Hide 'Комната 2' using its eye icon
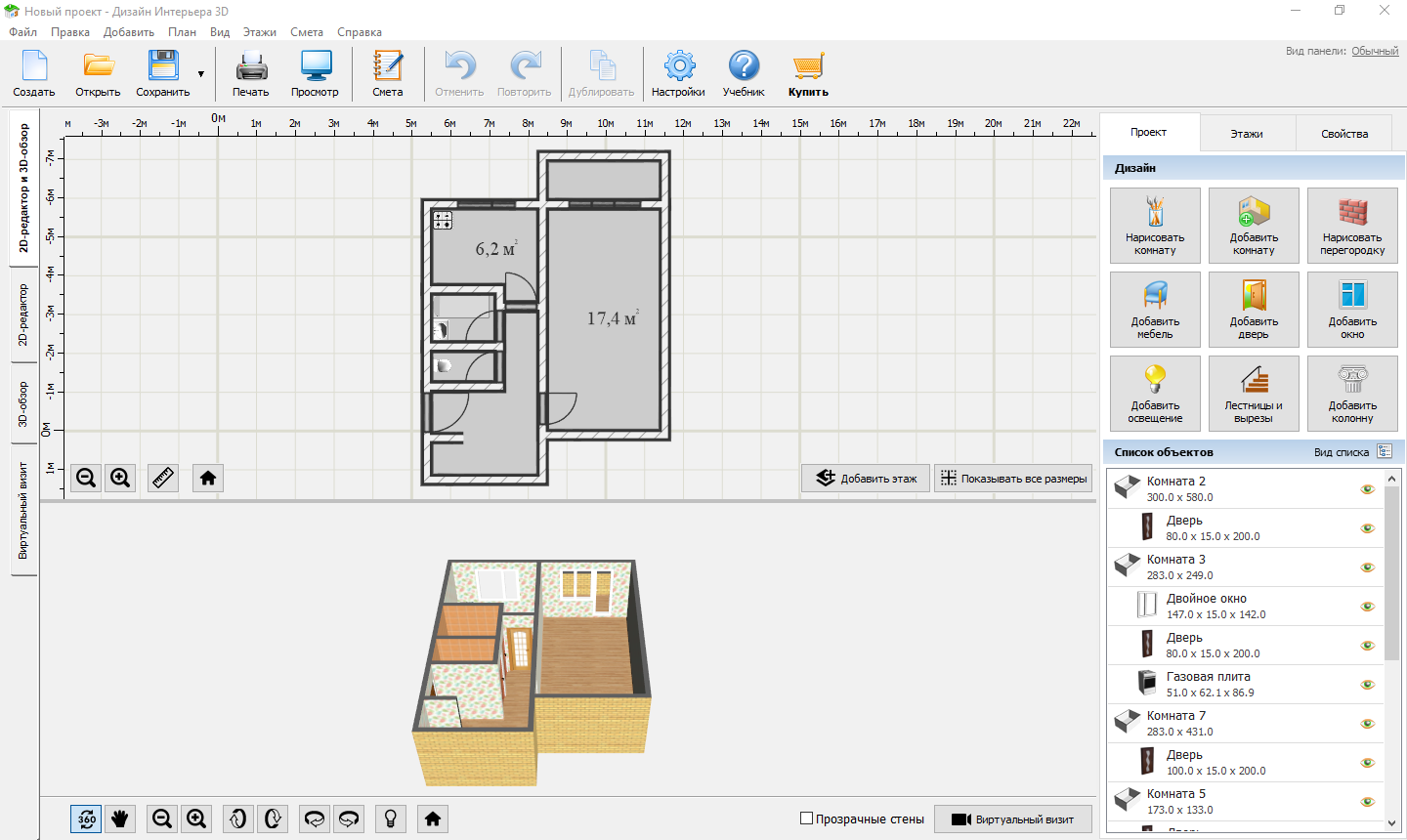1407x840 pixels. click(1367, 489)
